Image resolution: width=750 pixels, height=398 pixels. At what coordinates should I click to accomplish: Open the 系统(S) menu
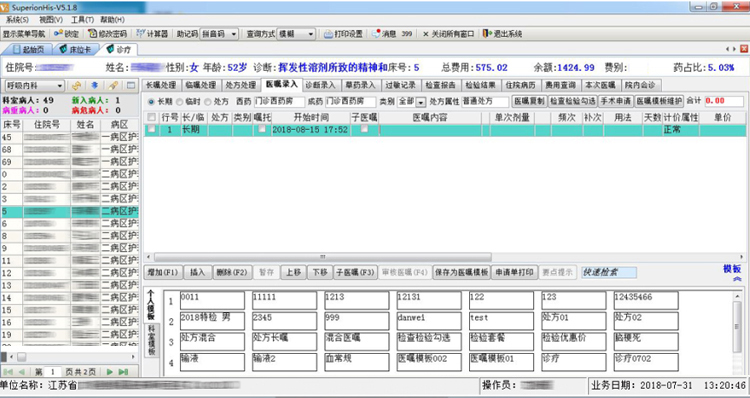click(x=17, y=20)
